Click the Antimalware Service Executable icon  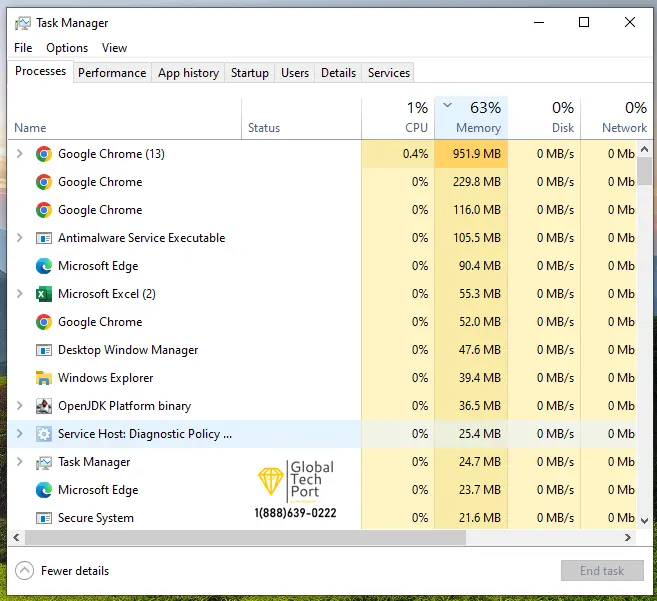pyautogui.click(x=44, y=238)
